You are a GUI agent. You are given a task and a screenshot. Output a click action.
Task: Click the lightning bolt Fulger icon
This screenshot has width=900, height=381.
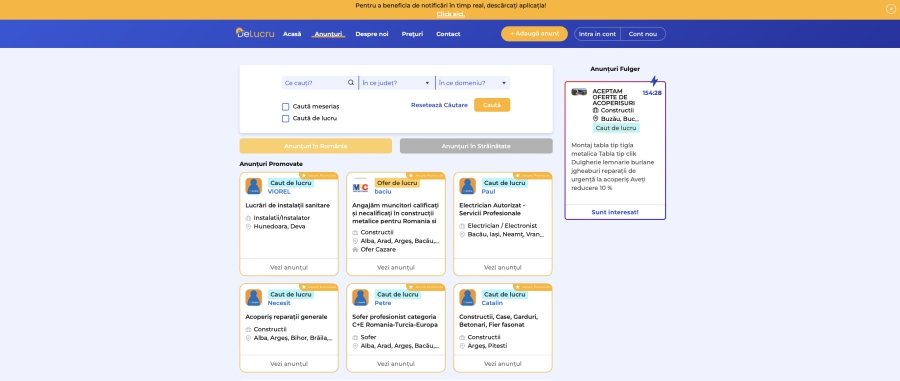[654, 81]
